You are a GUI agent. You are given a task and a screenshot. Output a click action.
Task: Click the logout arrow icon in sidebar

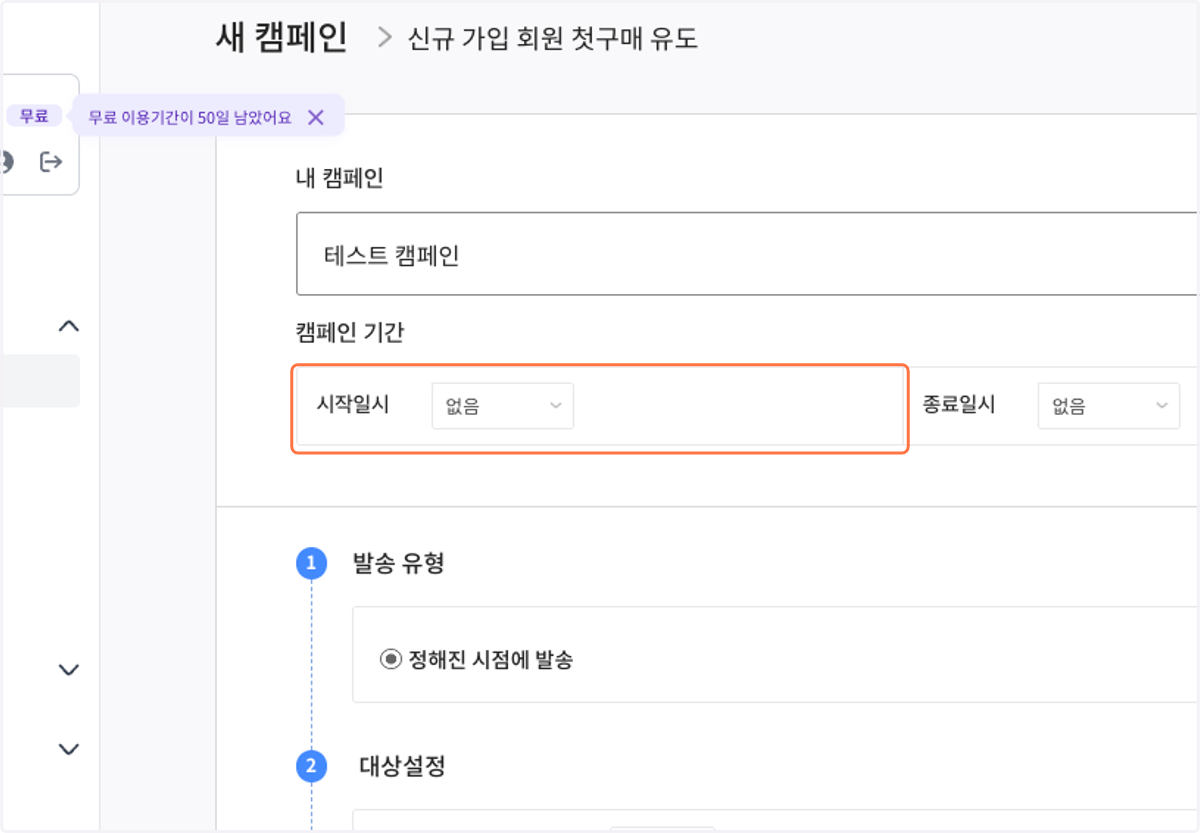pos(51,161)
